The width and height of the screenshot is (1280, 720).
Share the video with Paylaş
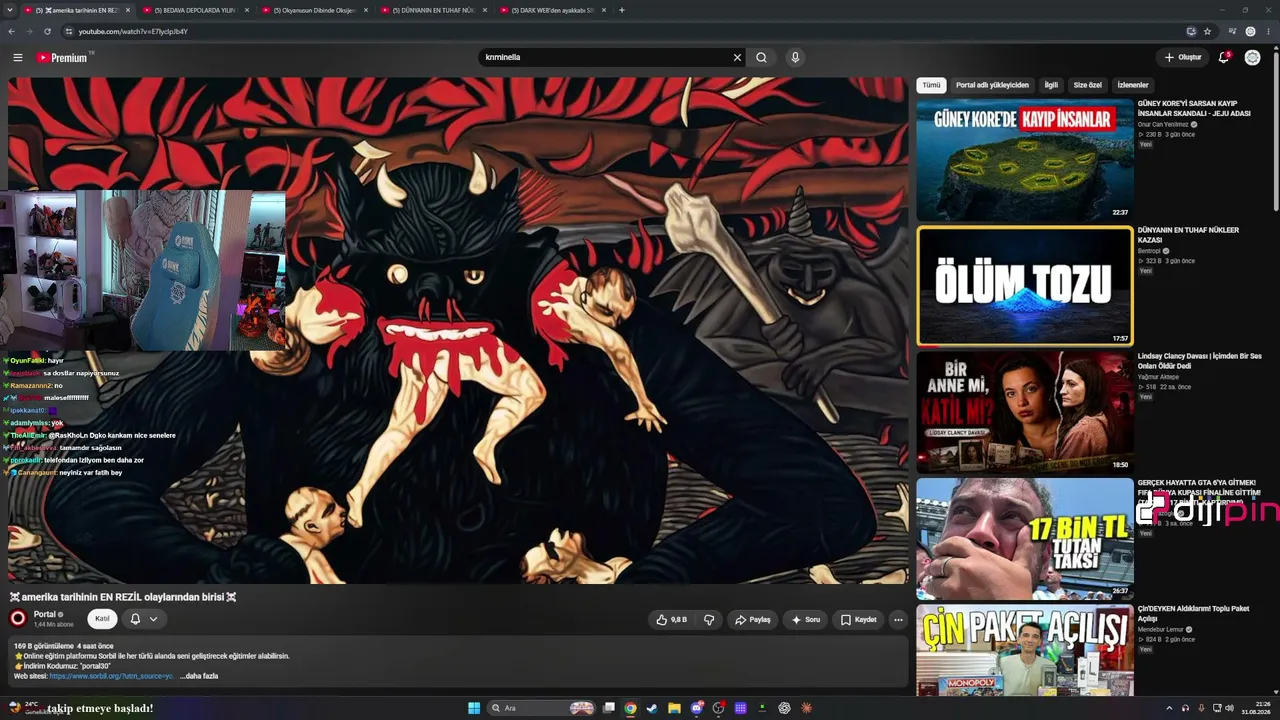752,619
